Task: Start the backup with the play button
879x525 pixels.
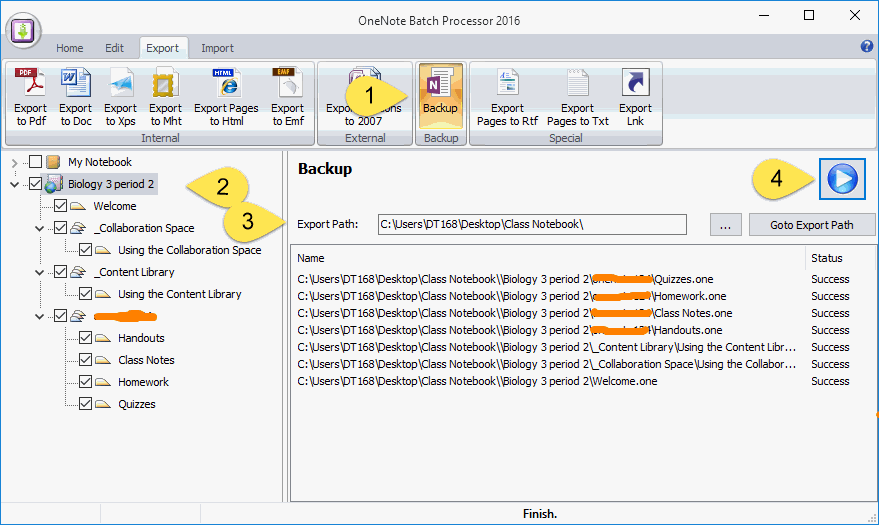Action: coord(842,179)
